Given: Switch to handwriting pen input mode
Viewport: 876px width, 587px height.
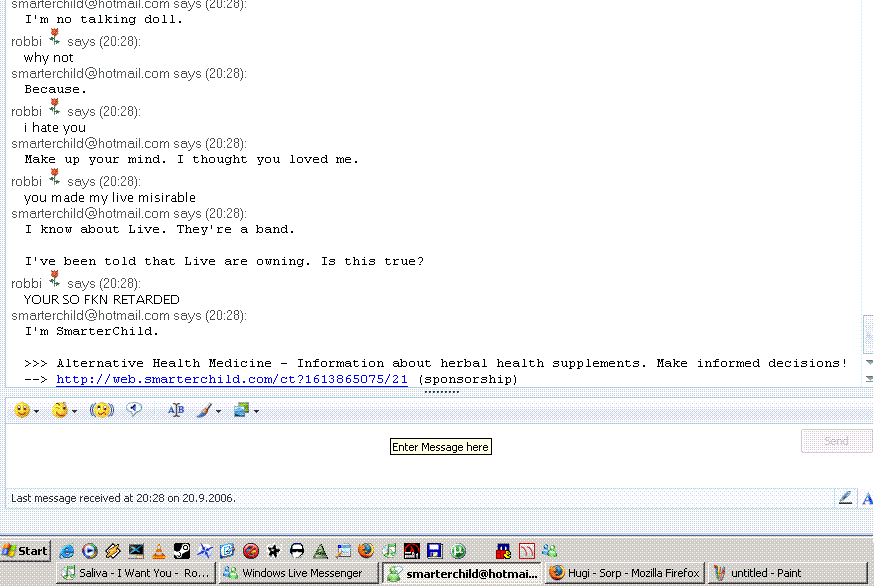Looking at the screenshot, I should pos(845,498).
